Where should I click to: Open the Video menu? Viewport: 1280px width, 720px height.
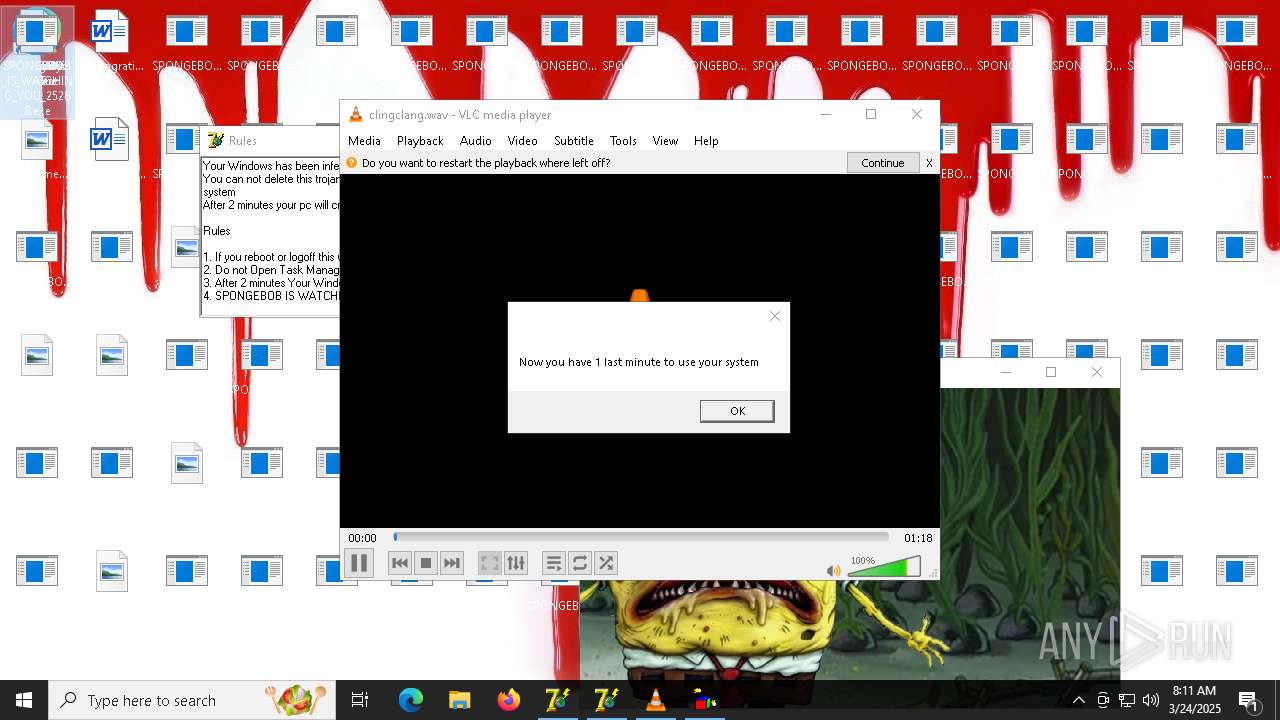pos(522,141)
